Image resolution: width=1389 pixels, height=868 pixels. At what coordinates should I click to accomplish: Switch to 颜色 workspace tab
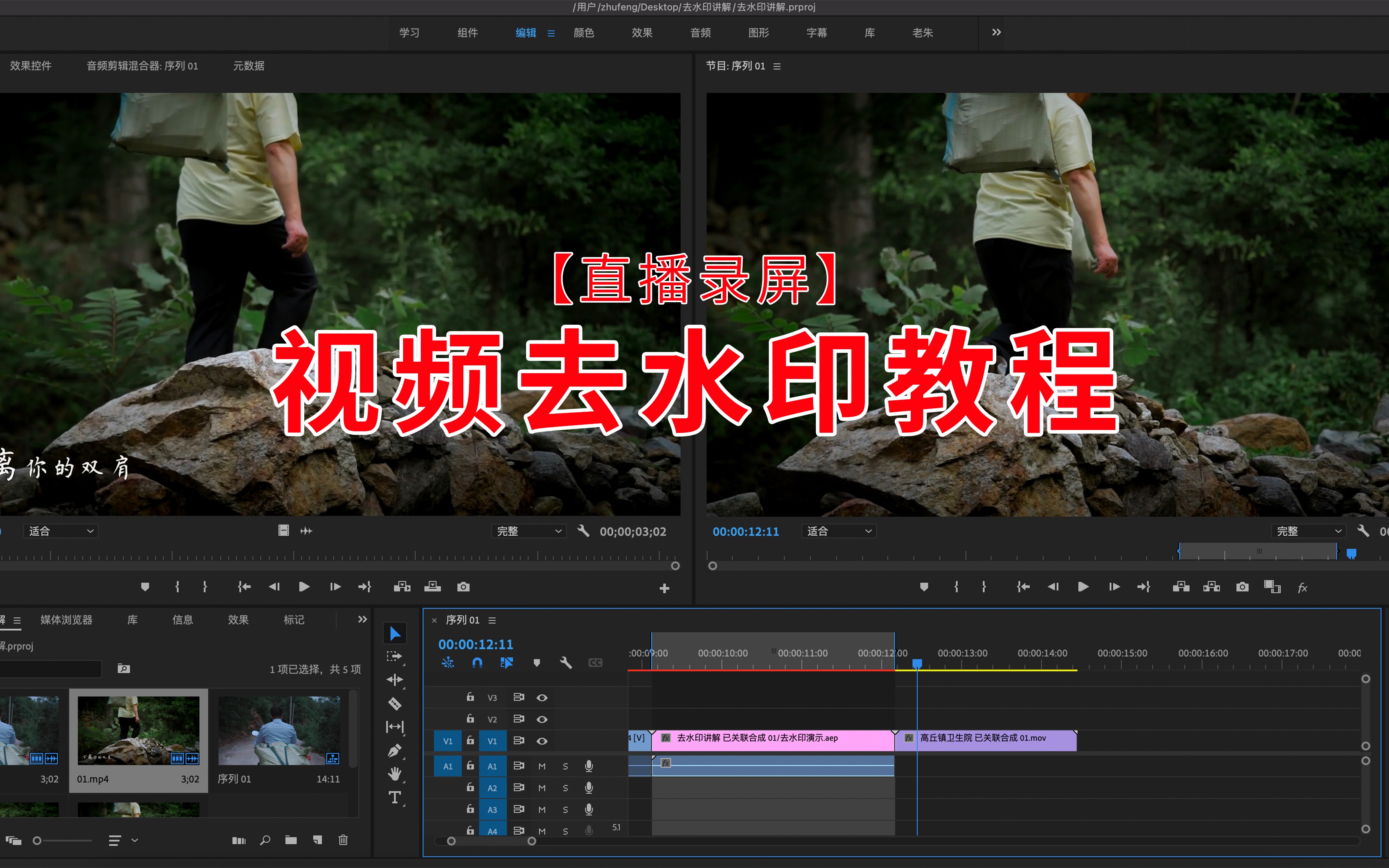point(584,33)
